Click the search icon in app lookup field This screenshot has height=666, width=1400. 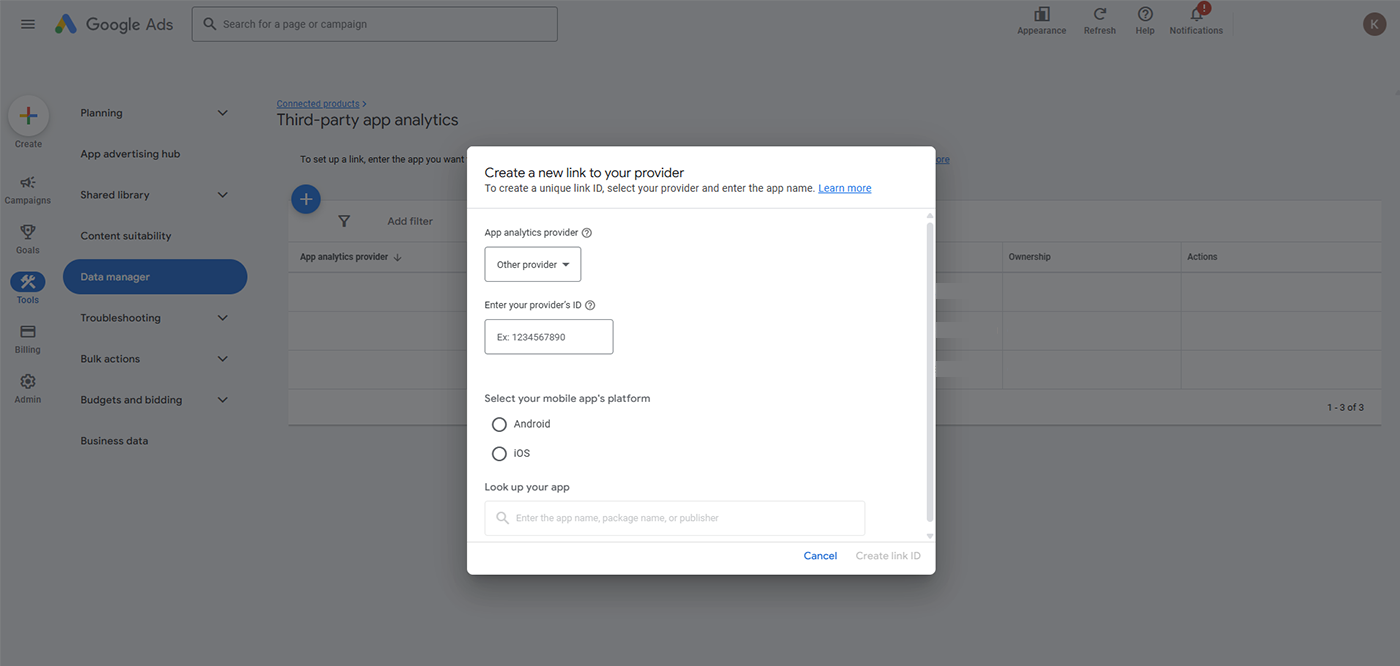point(503,518)
